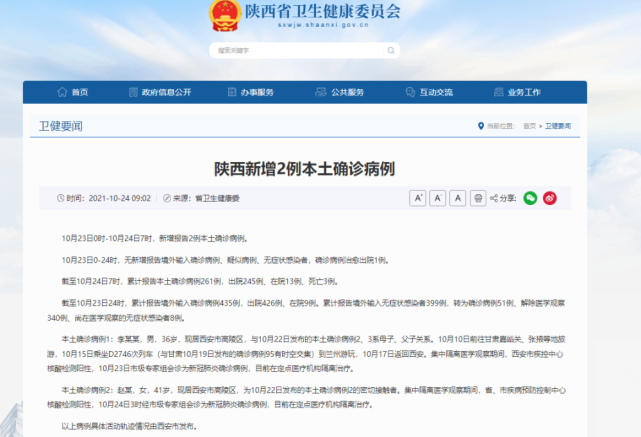Click the house icon beside 首页
This screenshot has width=641, height=437.
coord(62,92)
